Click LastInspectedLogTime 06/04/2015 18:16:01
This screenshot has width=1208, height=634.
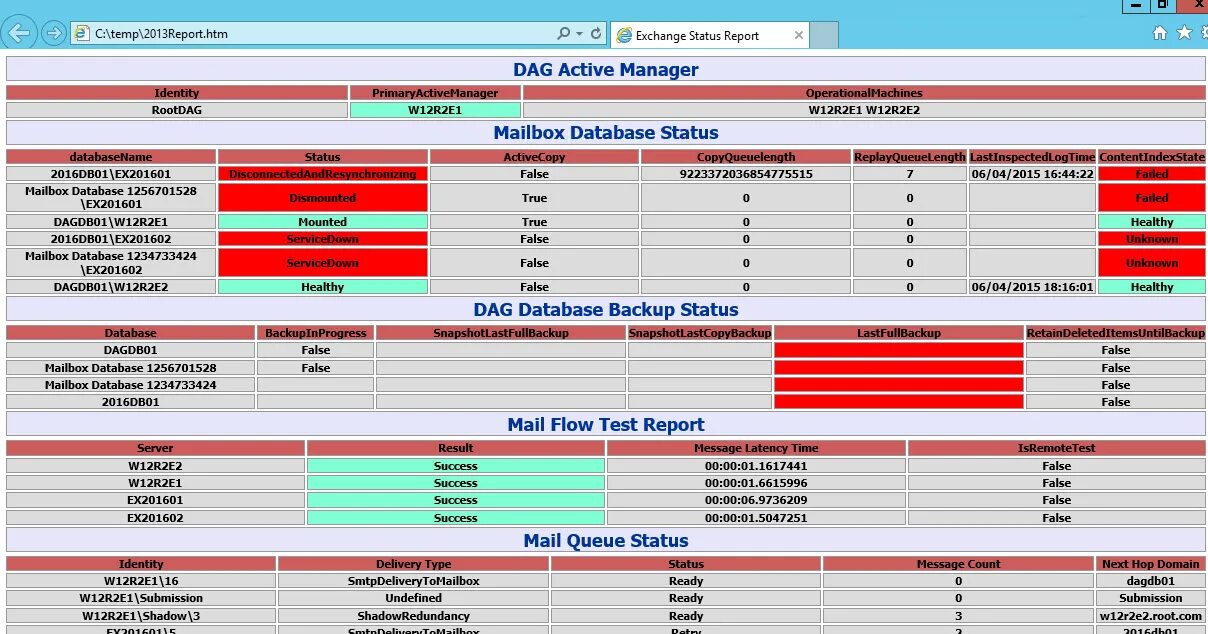pyautogui.click(x=1033, y=287)
